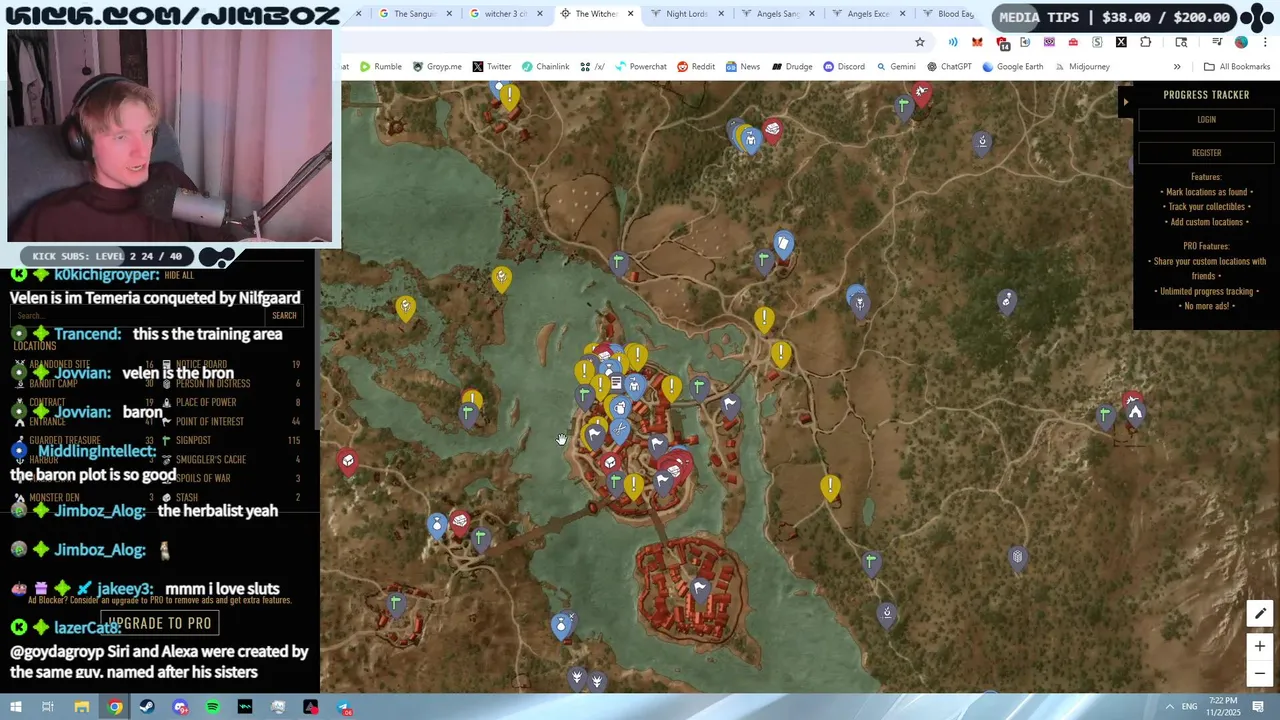Open the Gemini bookmark
This screenshot has height=720, width=1280.
click(896, 67)
